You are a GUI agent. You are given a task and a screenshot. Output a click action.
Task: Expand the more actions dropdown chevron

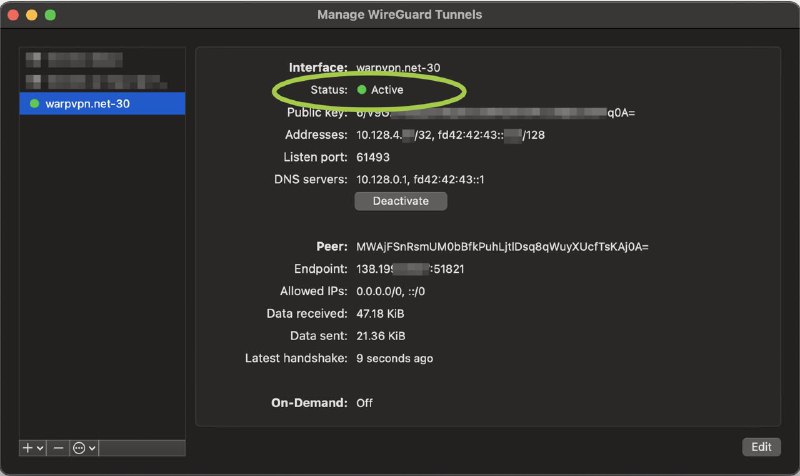[92, 448]
